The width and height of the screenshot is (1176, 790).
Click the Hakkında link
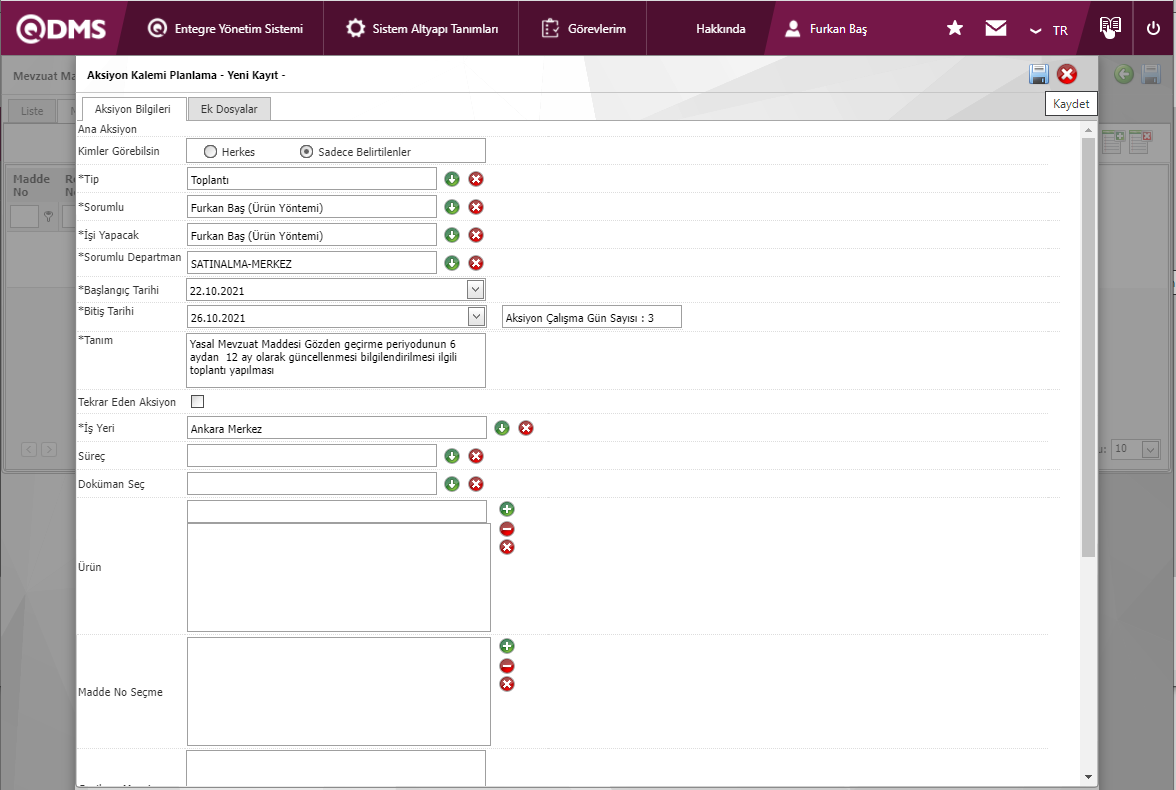click(720, 29)
